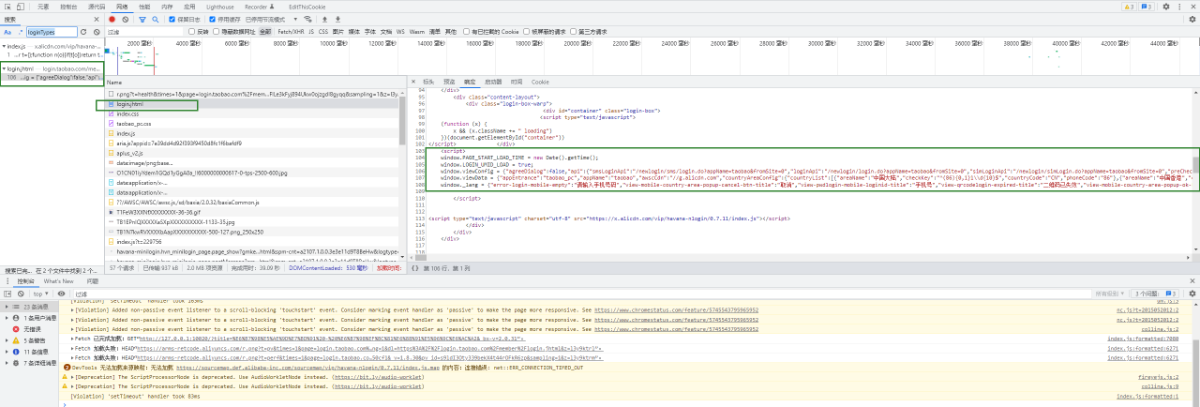The image size is (1200, 407).
Task: Pretty-print response braces icon
Action: (x=414, y=268)
